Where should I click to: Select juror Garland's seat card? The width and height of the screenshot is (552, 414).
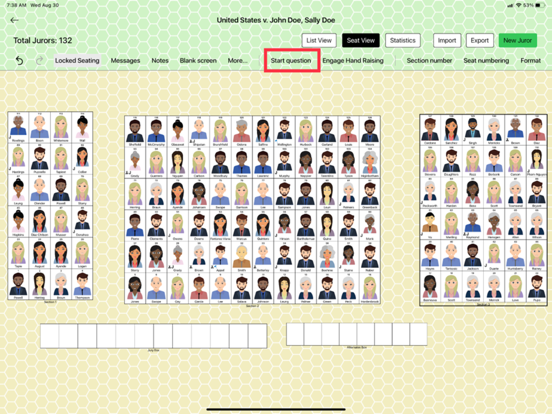327,131
